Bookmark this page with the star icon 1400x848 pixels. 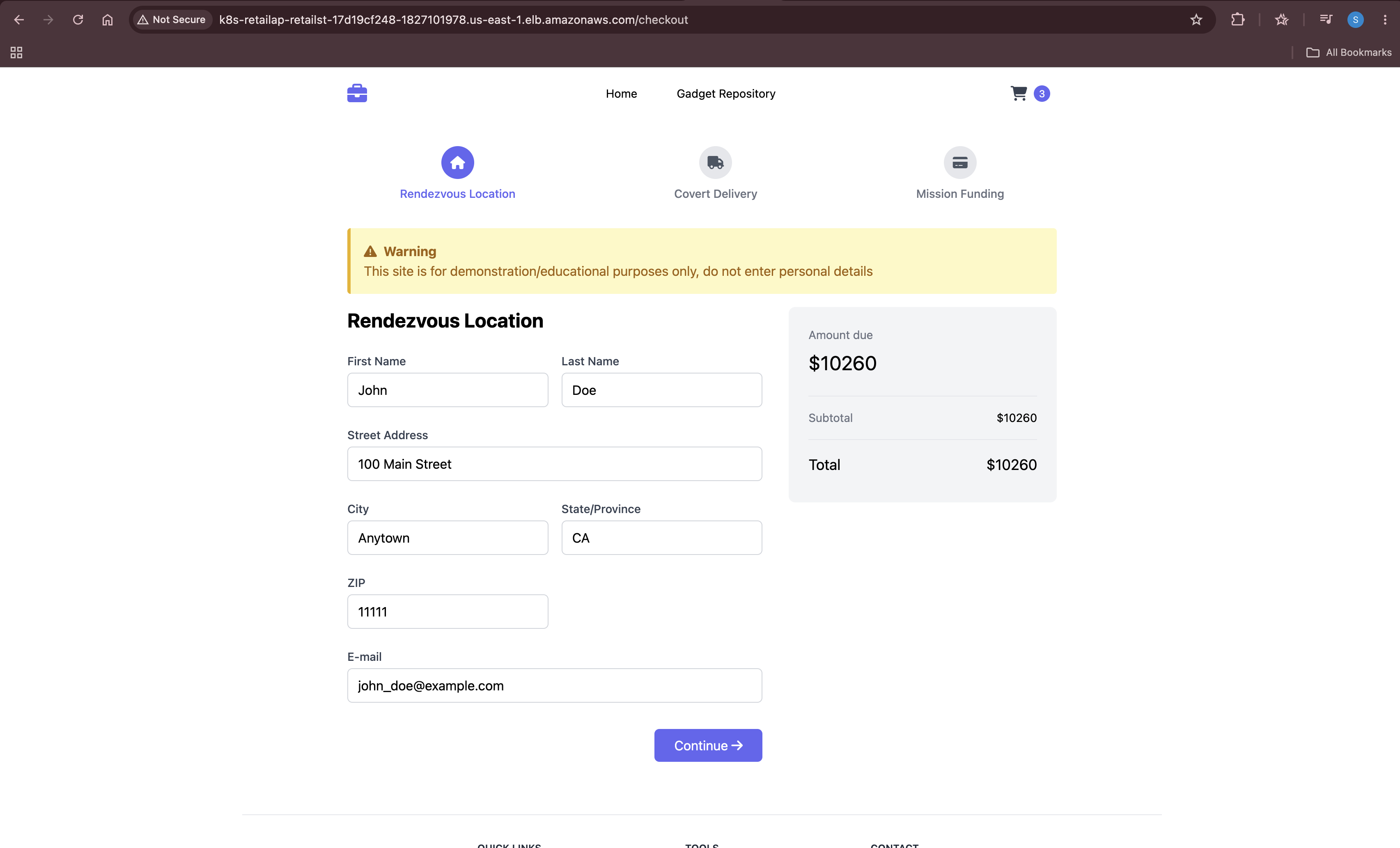point(1196,20)
